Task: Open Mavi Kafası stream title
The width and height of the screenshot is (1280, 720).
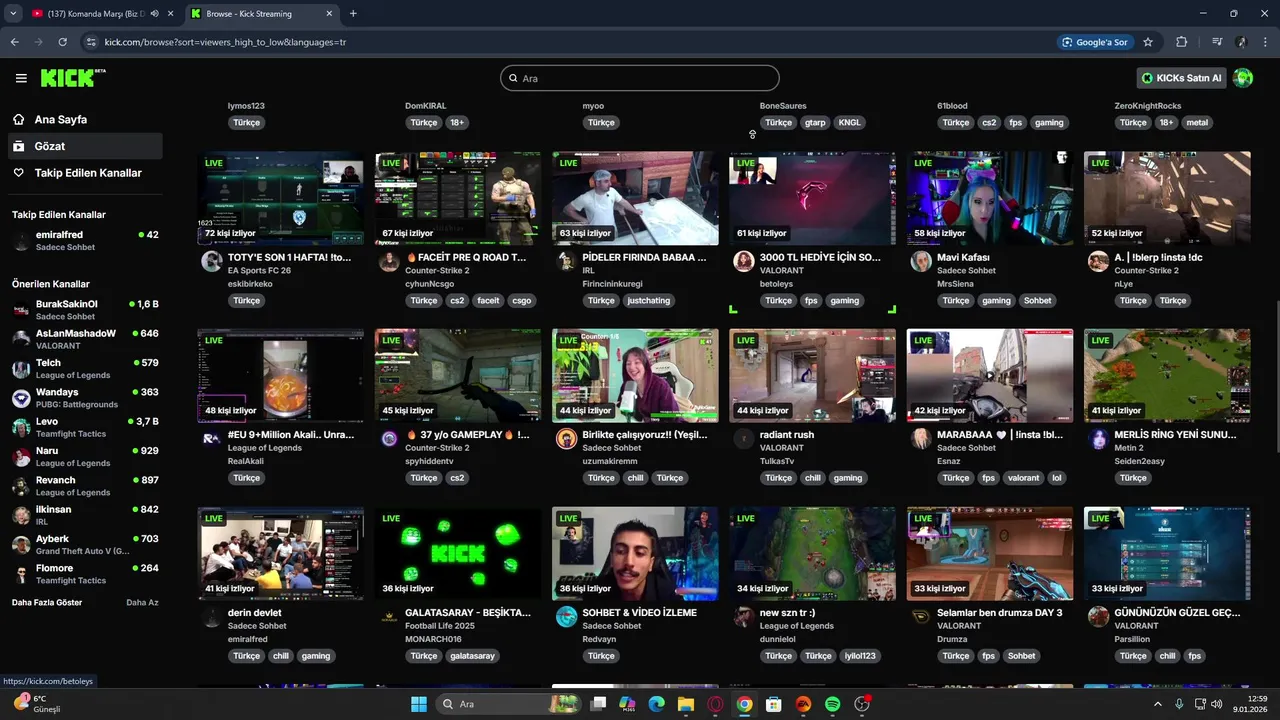Action: click(x=963, y=257)
